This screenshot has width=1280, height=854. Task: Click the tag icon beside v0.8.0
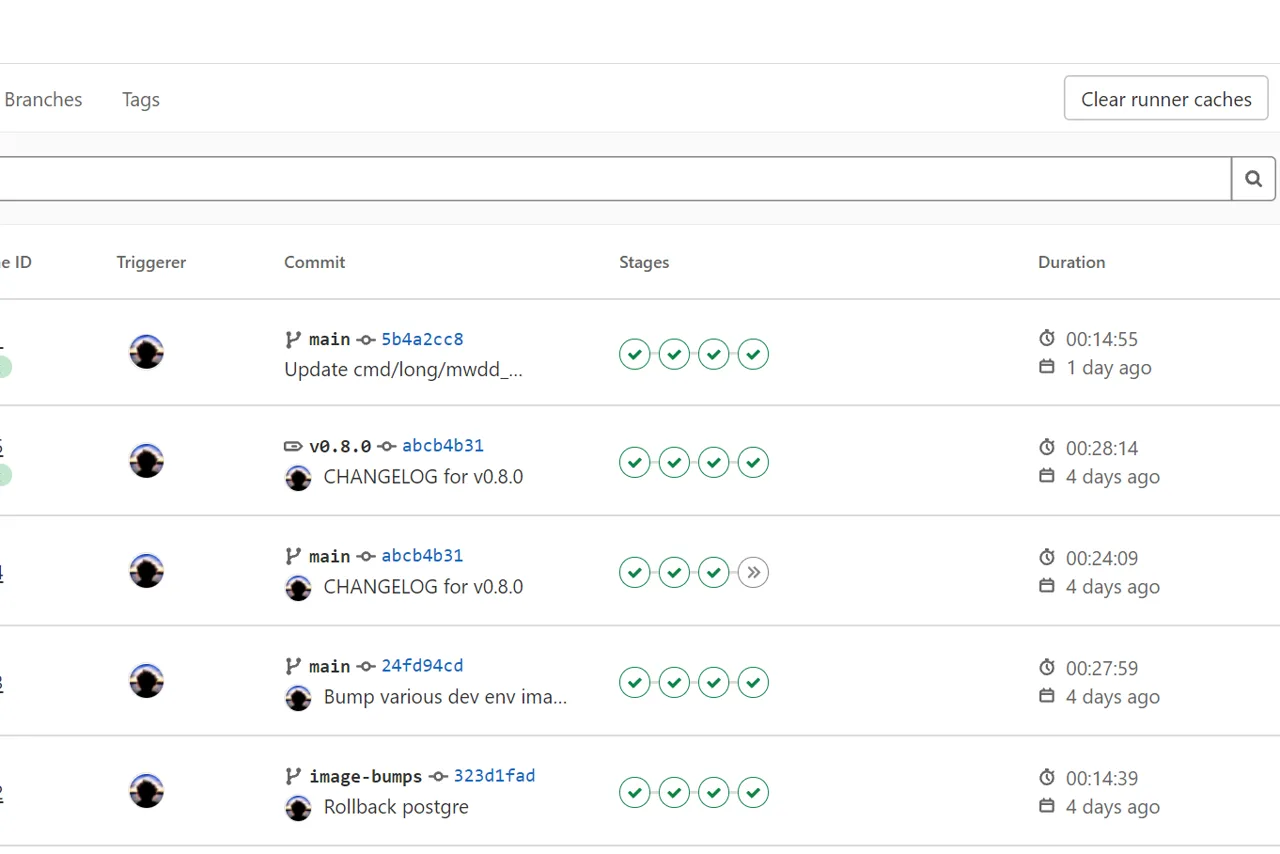pos(293,446)
